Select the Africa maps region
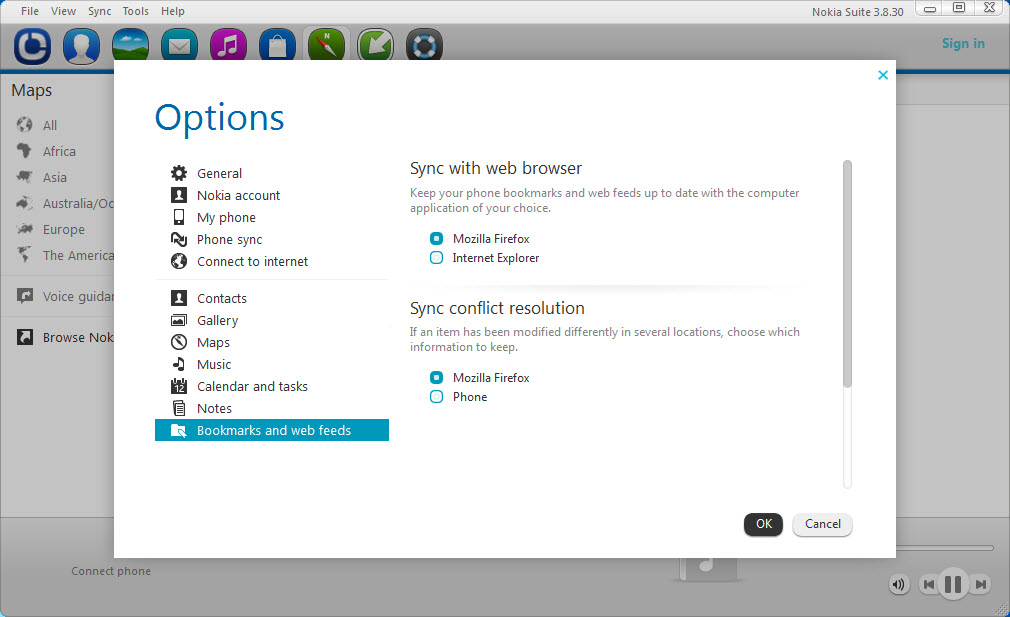 [59, 151]
